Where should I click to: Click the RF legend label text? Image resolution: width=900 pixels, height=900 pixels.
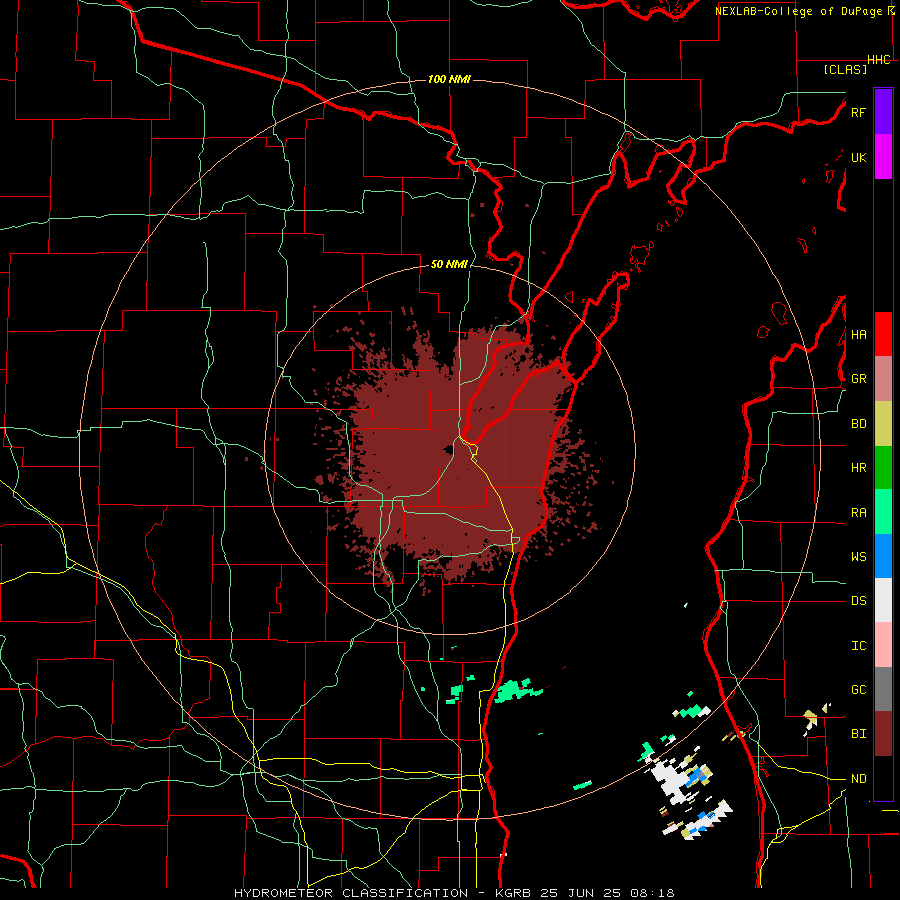click(858, 112)
